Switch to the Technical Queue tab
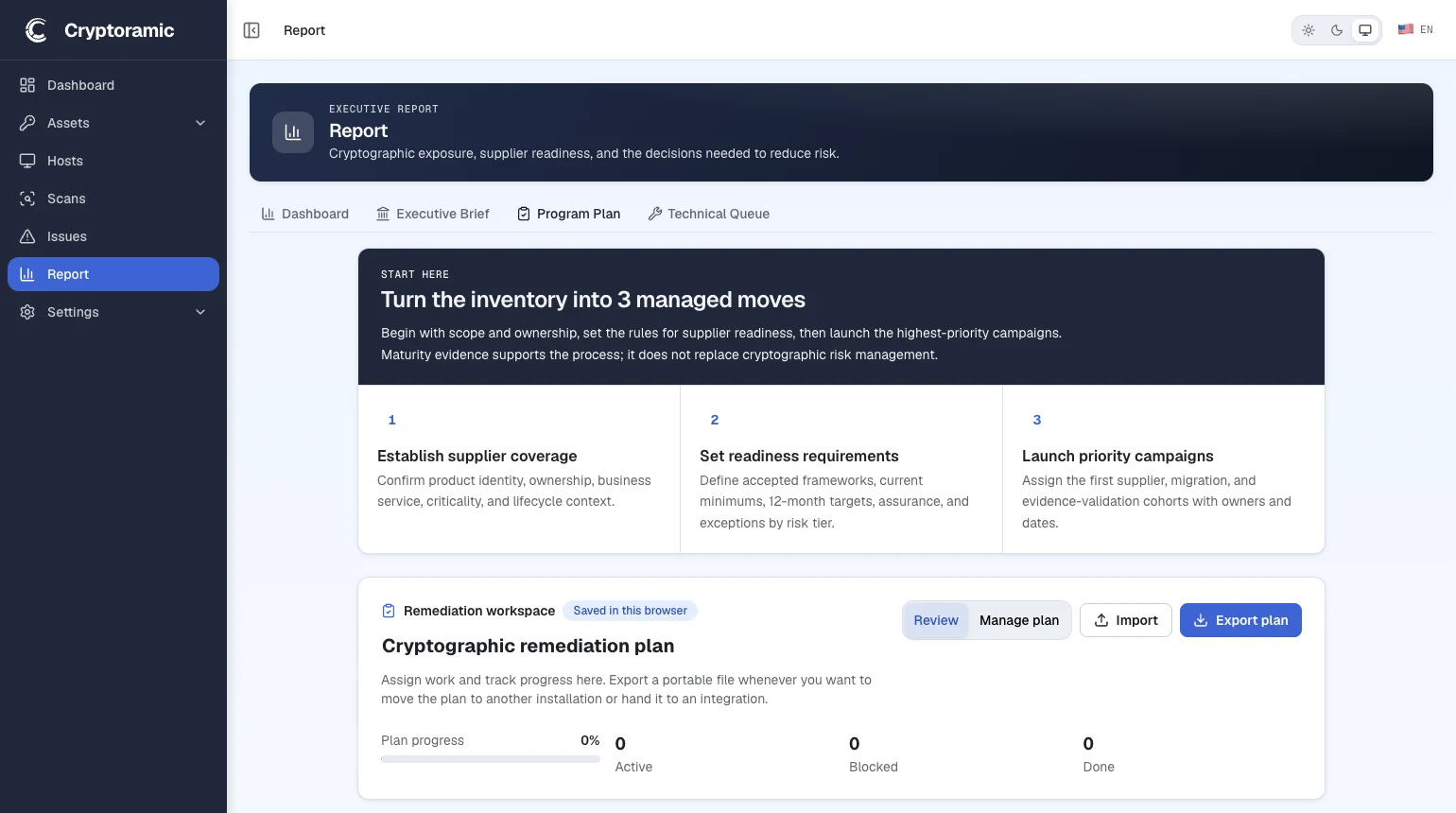 point(708,214)
